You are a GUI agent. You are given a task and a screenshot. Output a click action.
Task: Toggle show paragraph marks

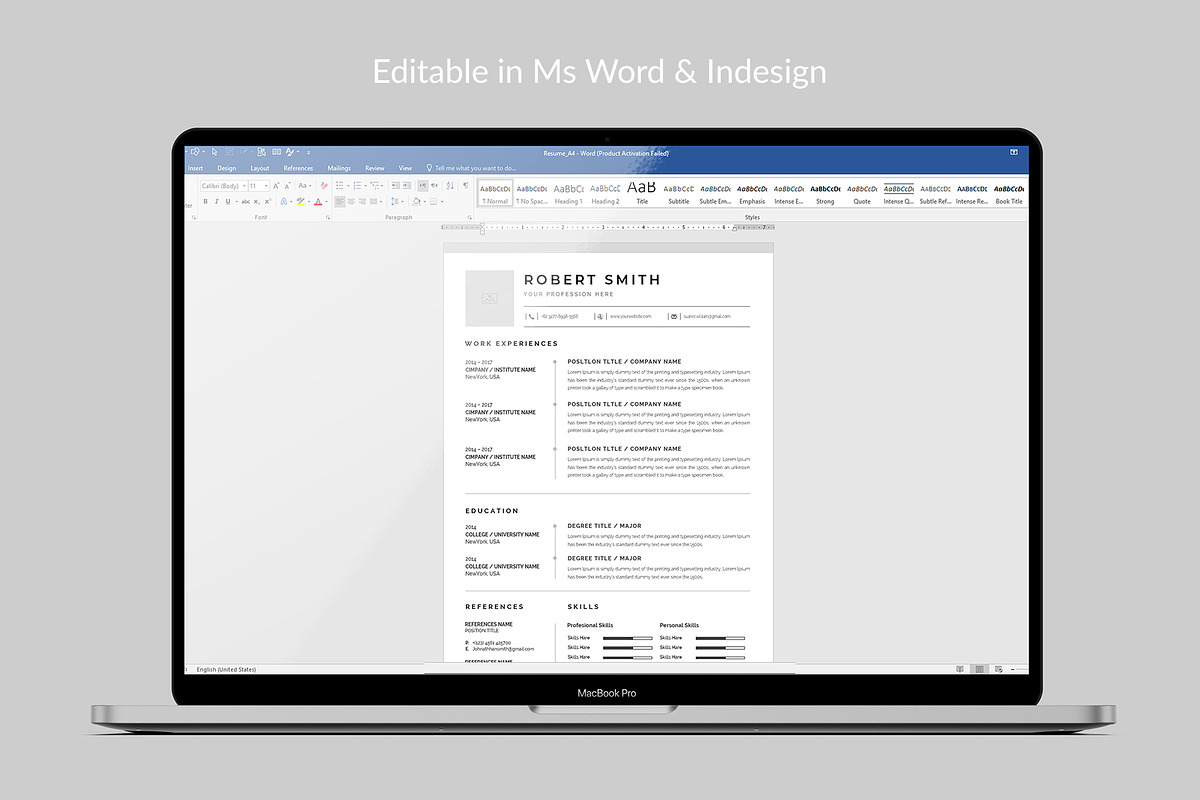466,185
